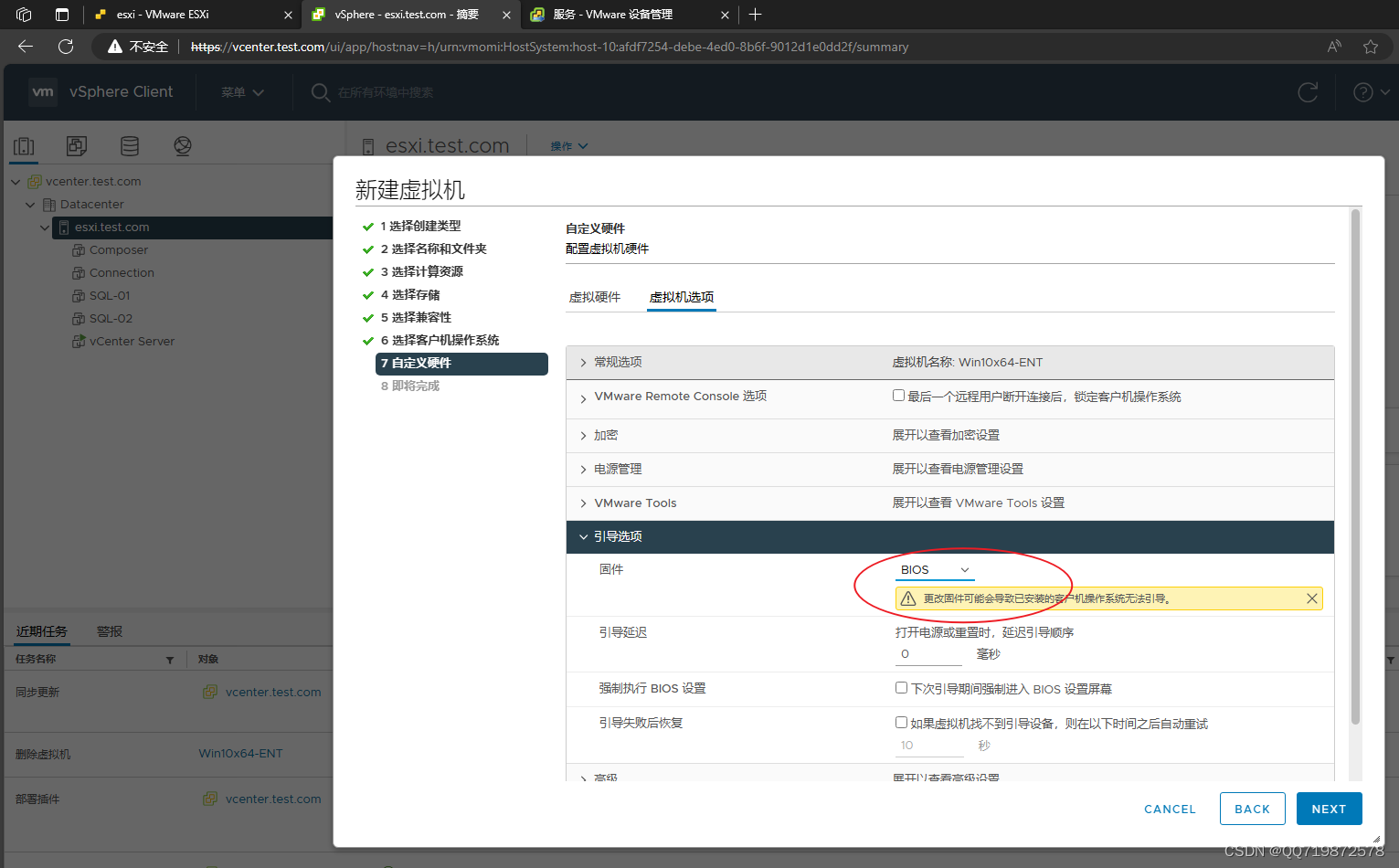This screenshot has width=1399, height=868.
Task: Click the search all environments field
Action: 386,92
